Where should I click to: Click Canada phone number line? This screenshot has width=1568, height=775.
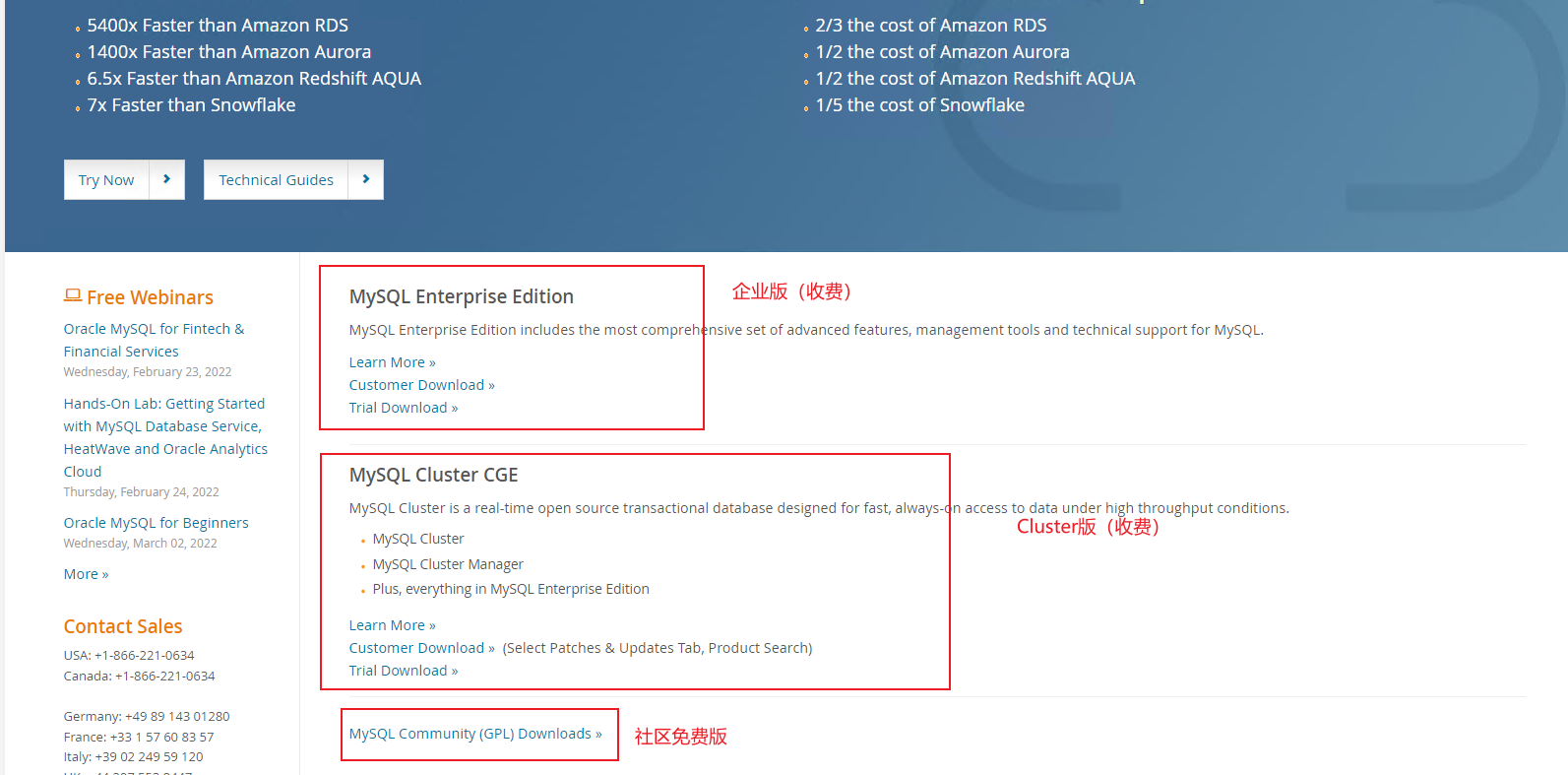[139, 676]
